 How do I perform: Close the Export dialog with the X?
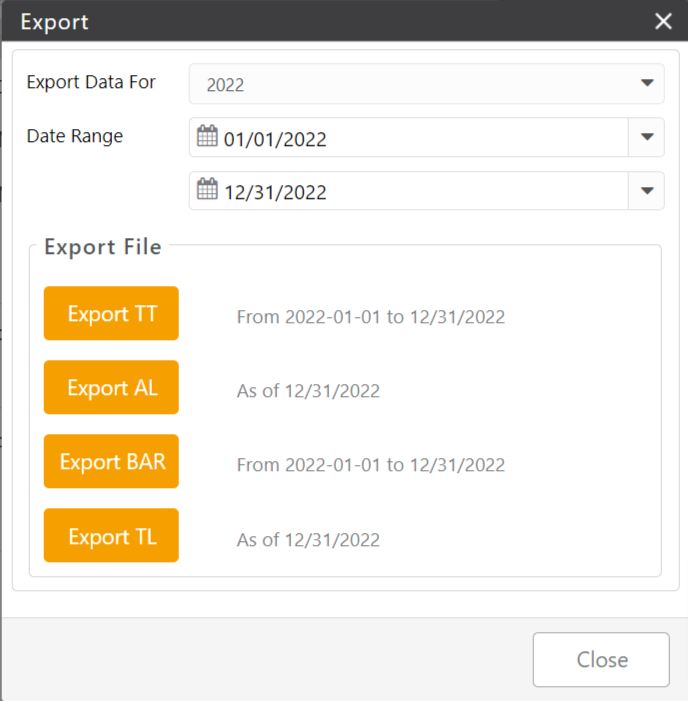(663, 21)
